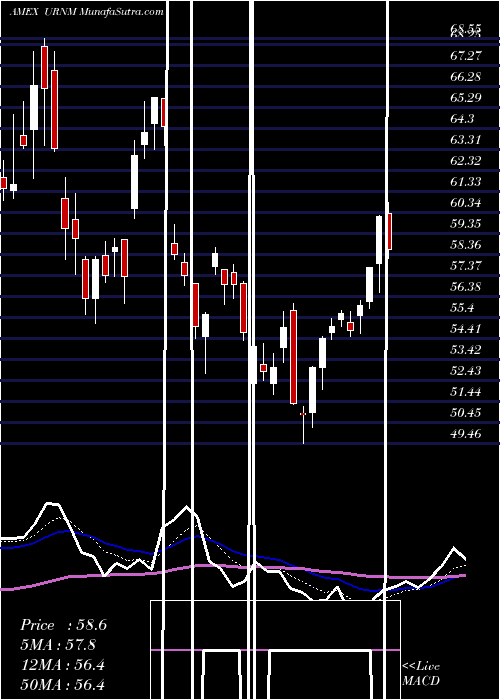Click the 49.46 price axis label
This screenshot has height=700, width=500.
[x=466, y=433]
